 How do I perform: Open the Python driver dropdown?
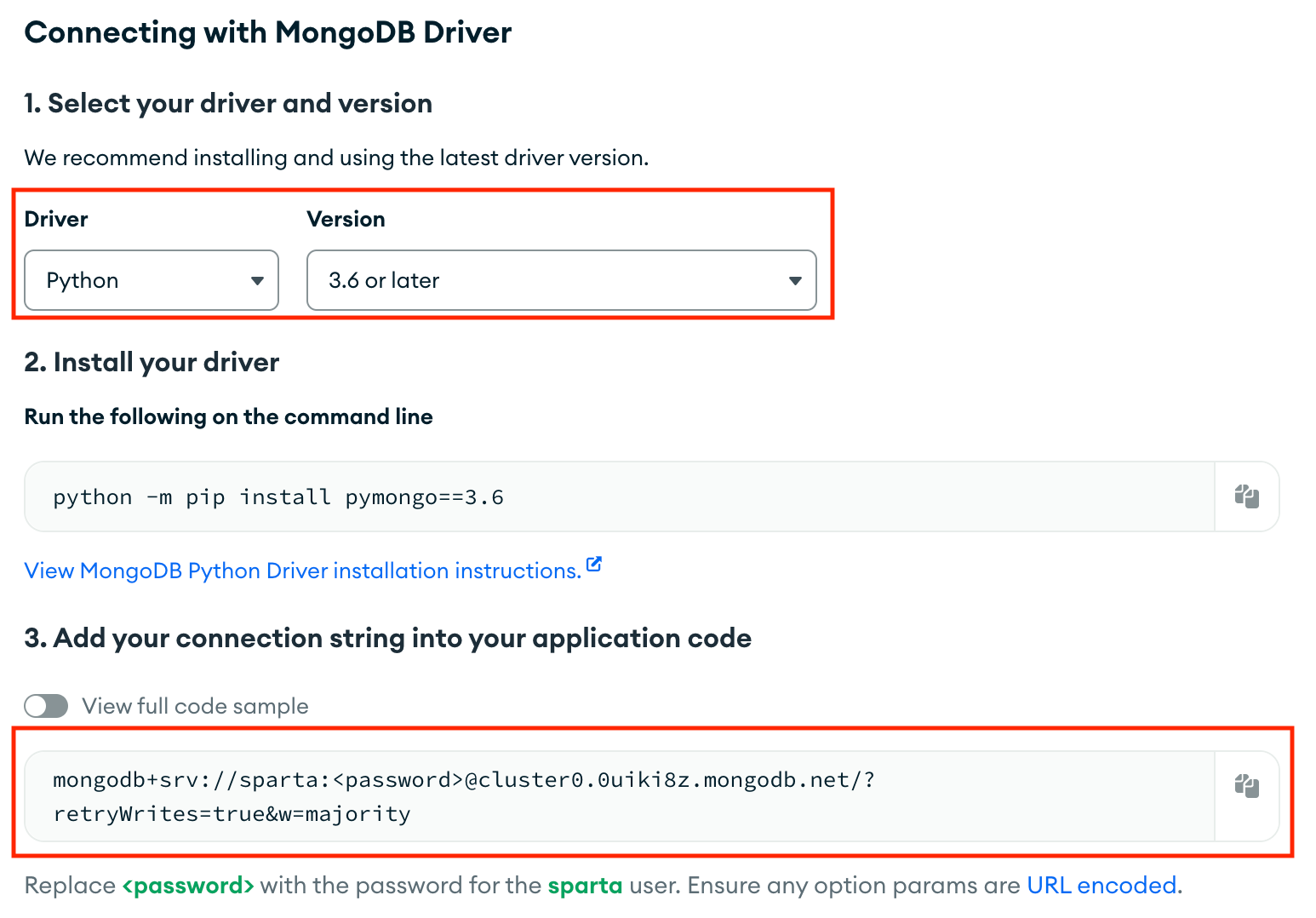152,280
